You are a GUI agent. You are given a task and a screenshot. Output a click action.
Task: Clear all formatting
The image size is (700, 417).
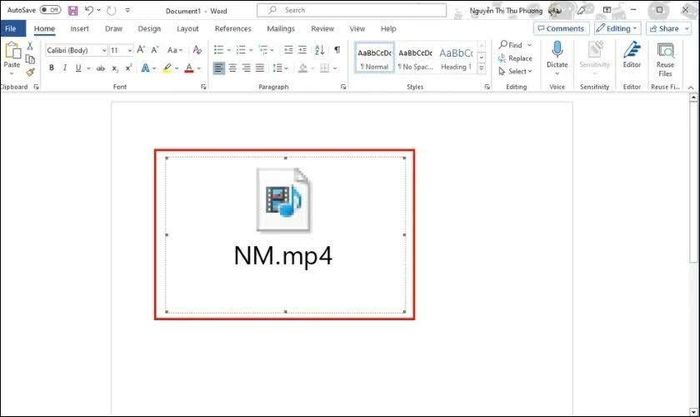197,50
